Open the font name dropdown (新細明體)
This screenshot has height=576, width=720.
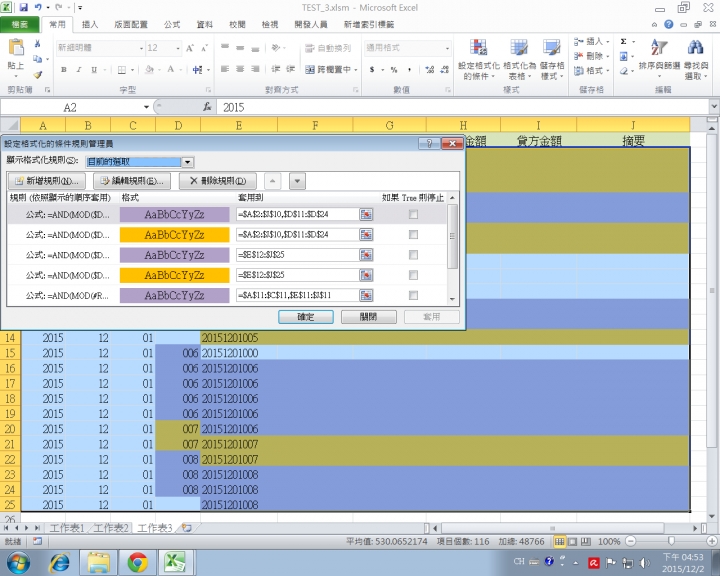[141, 48]
